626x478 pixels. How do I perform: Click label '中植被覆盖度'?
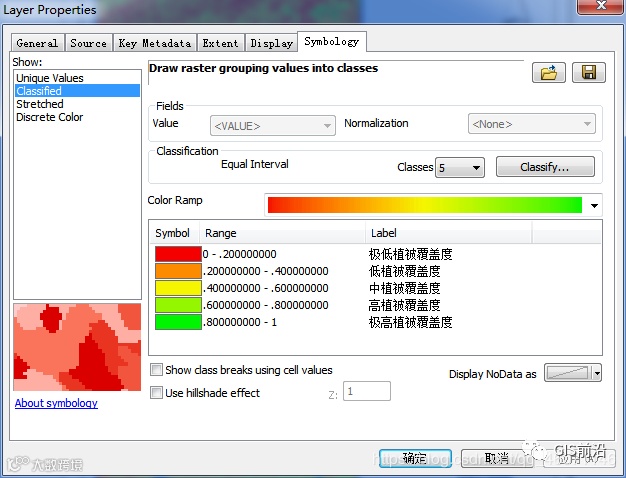(404, 288)
